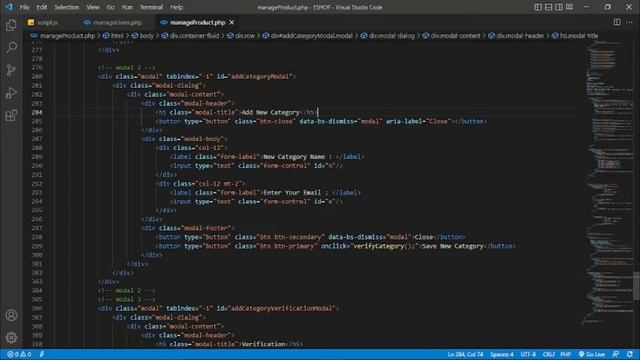Screen dimensions: 640x360
Task: Expand div.modal-content breadcrumb
Action: pyautogui.click(x=456, y=36)
